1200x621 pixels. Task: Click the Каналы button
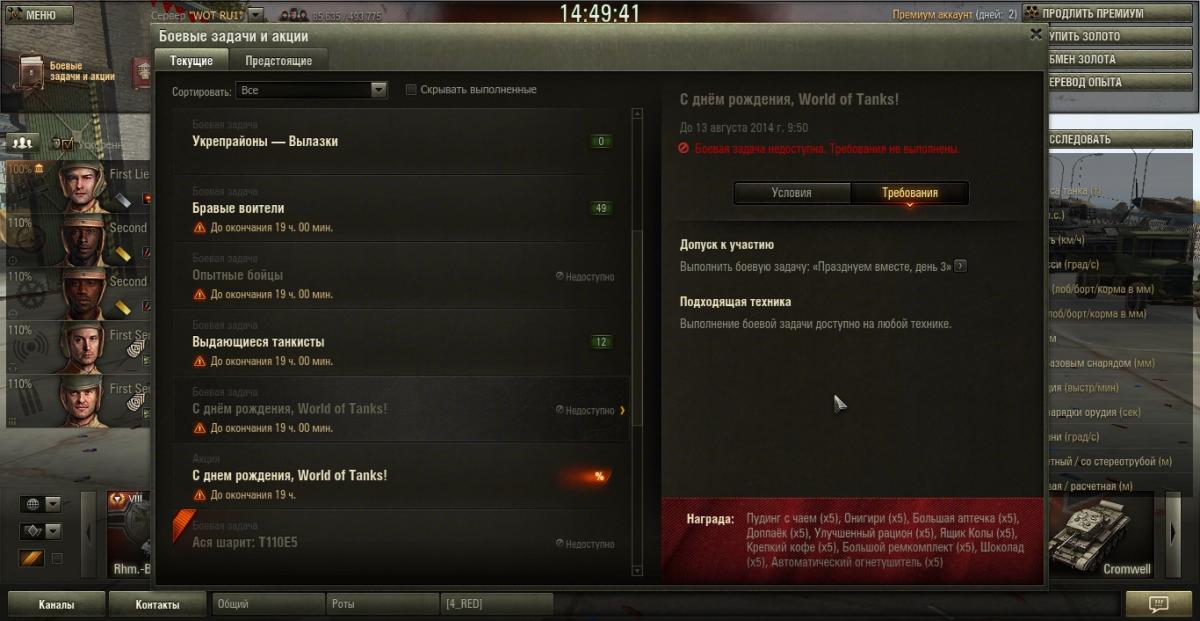tap(56, 604)
